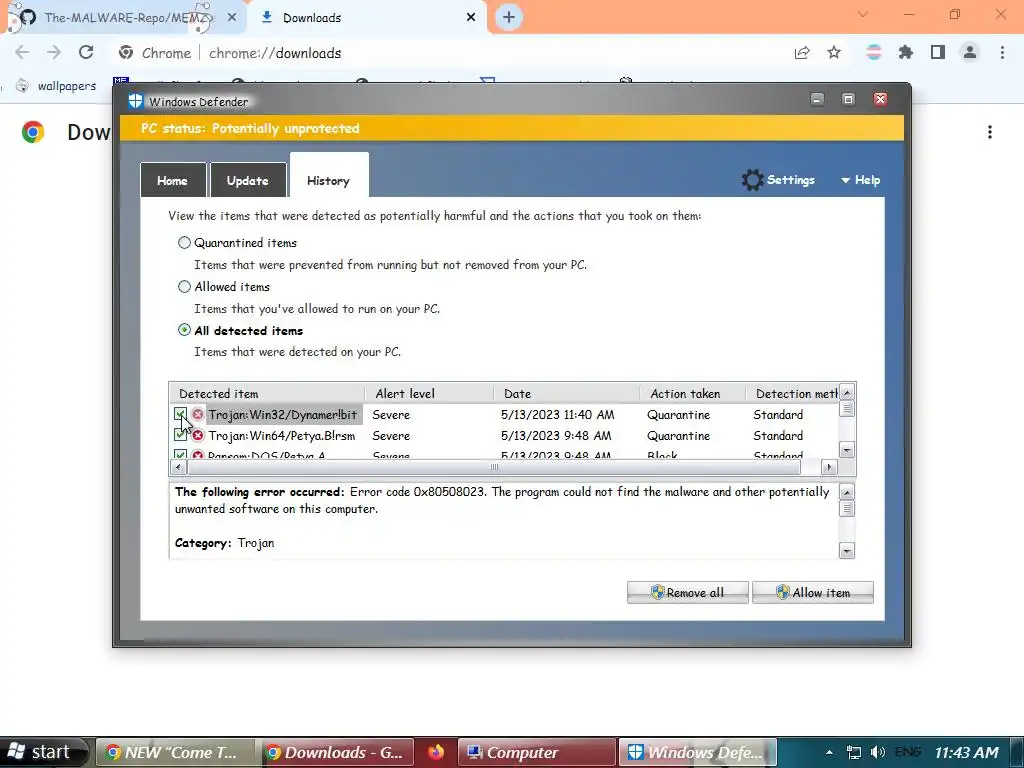Image resolution: width=1024 pixels, height=768 pixels.
Task: Click the Chrome back arrow
Action: 22,53
